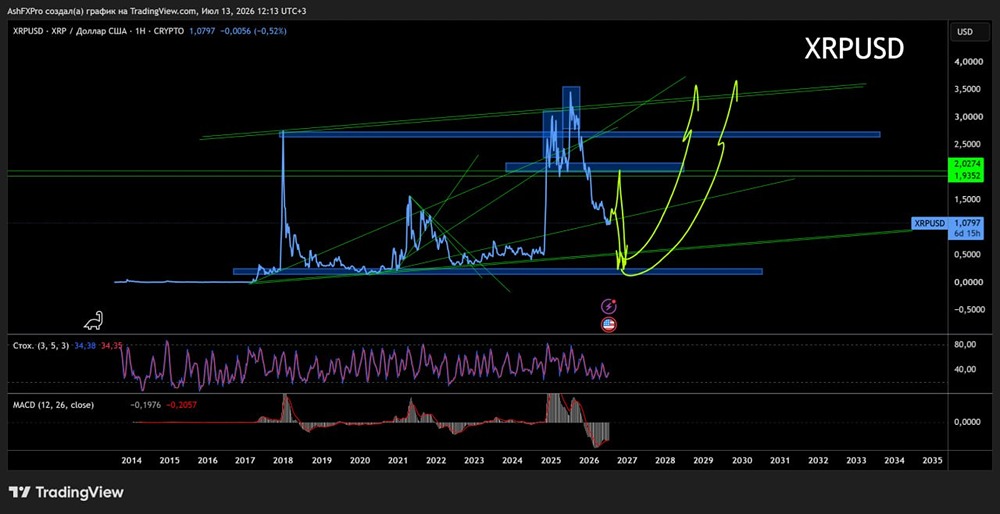Viewport: 1000px width, 514px height.
Task: Click the 2014 label on time axis
Action: coord(131,460)
